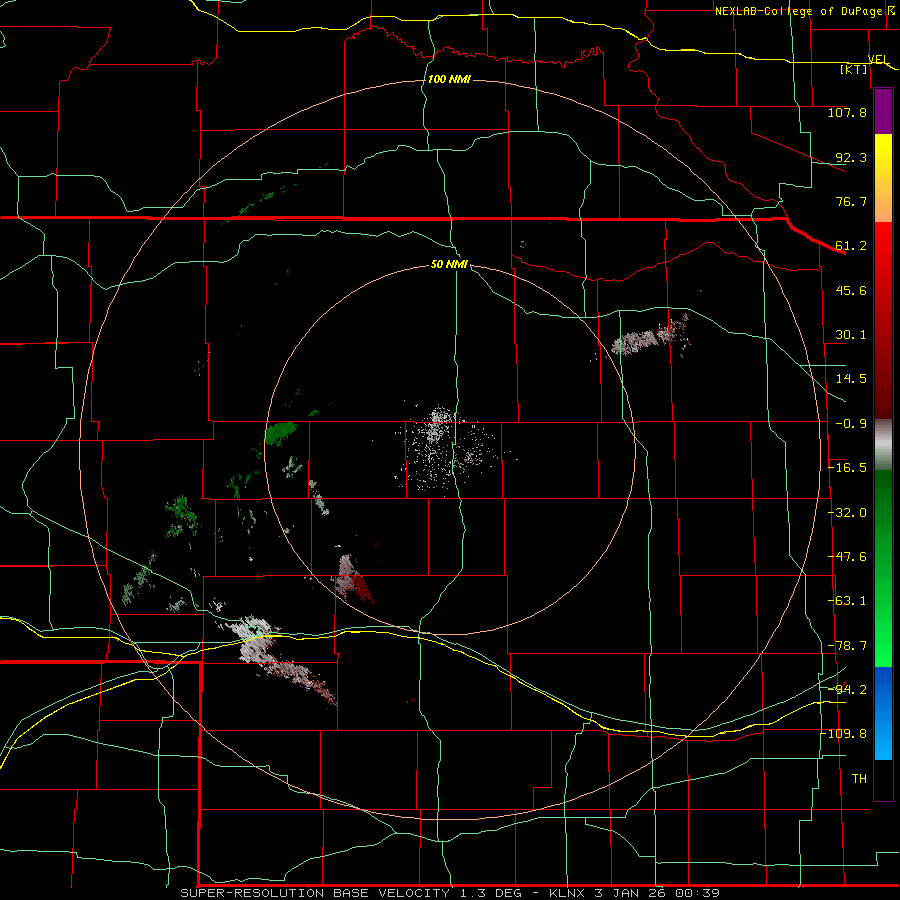Click the -63.1 velocity scale value
900x900 pixels.
pyautogui.click(x=847, y=601)
